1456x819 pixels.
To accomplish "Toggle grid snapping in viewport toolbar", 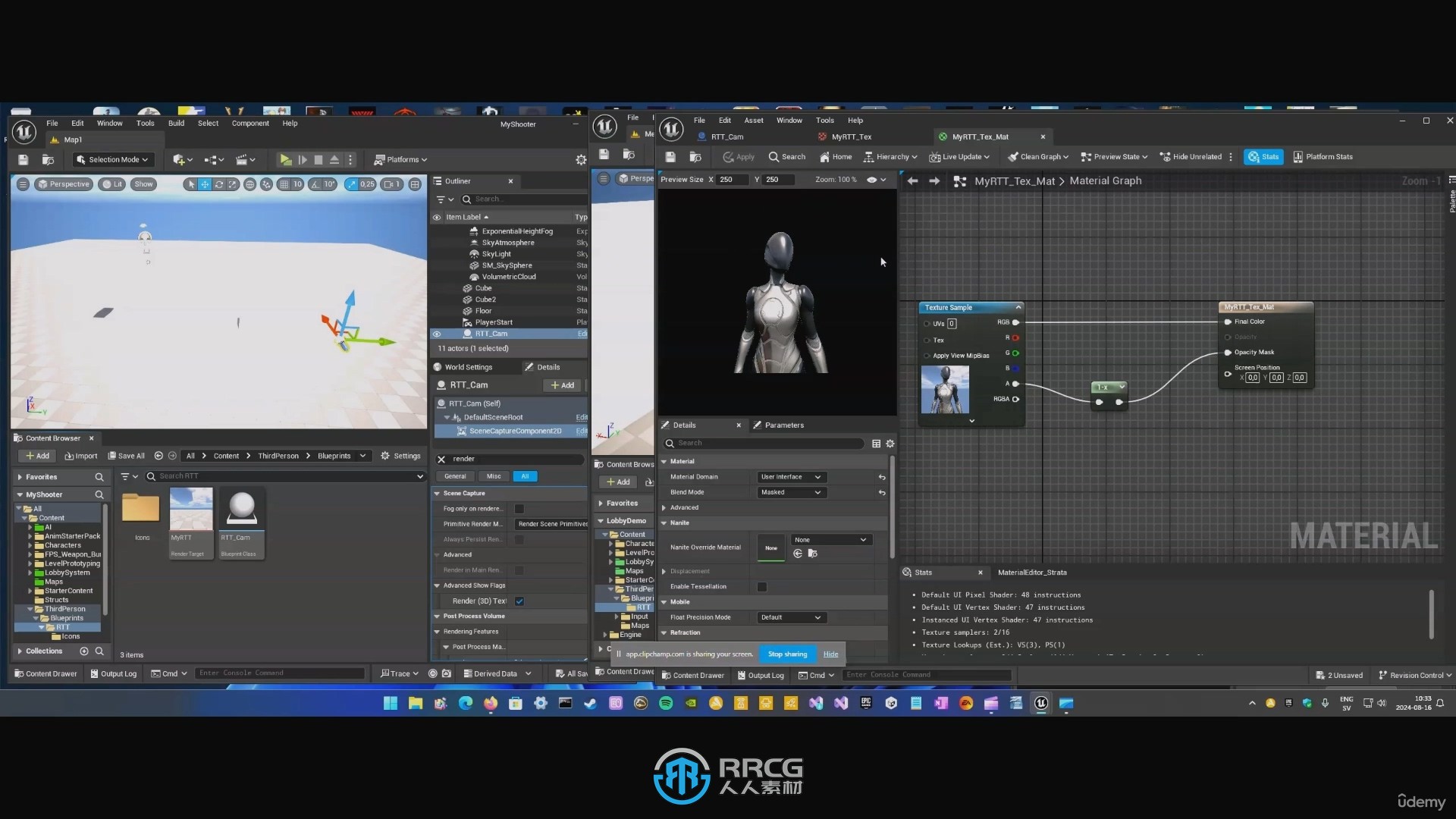I will [284, 184].
